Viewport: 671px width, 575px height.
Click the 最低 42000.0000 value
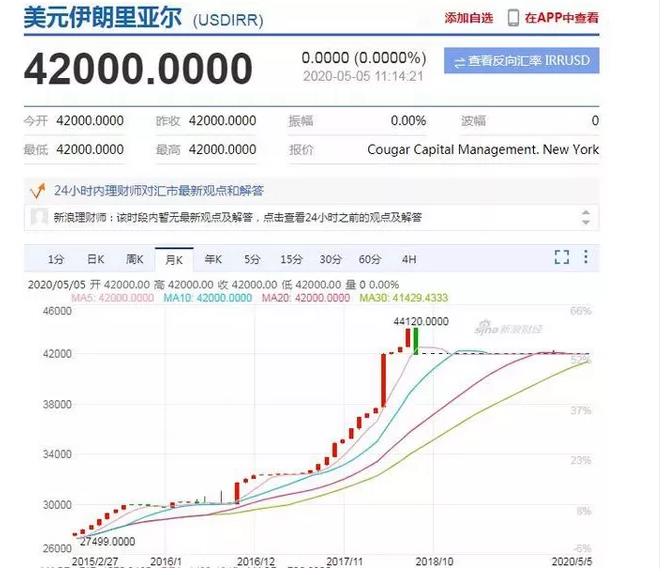(x=90, y=150)
